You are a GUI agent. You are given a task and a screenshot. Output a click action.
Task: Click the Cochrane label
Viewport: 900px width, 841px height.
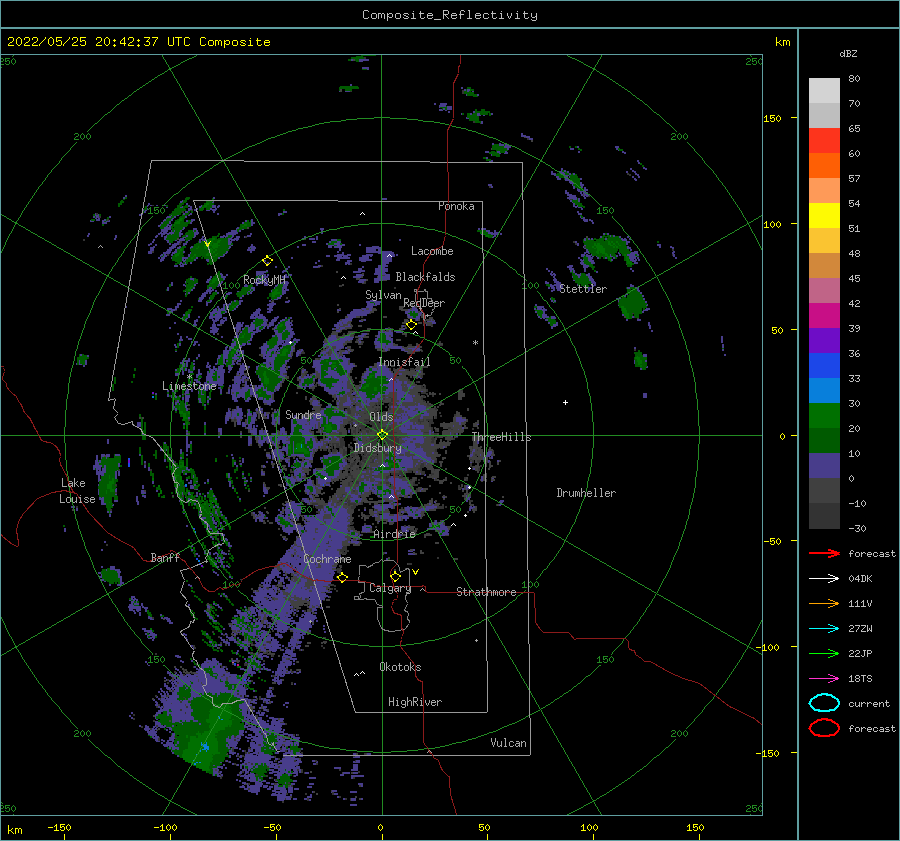pyautogui.click(x=327, y=559)
